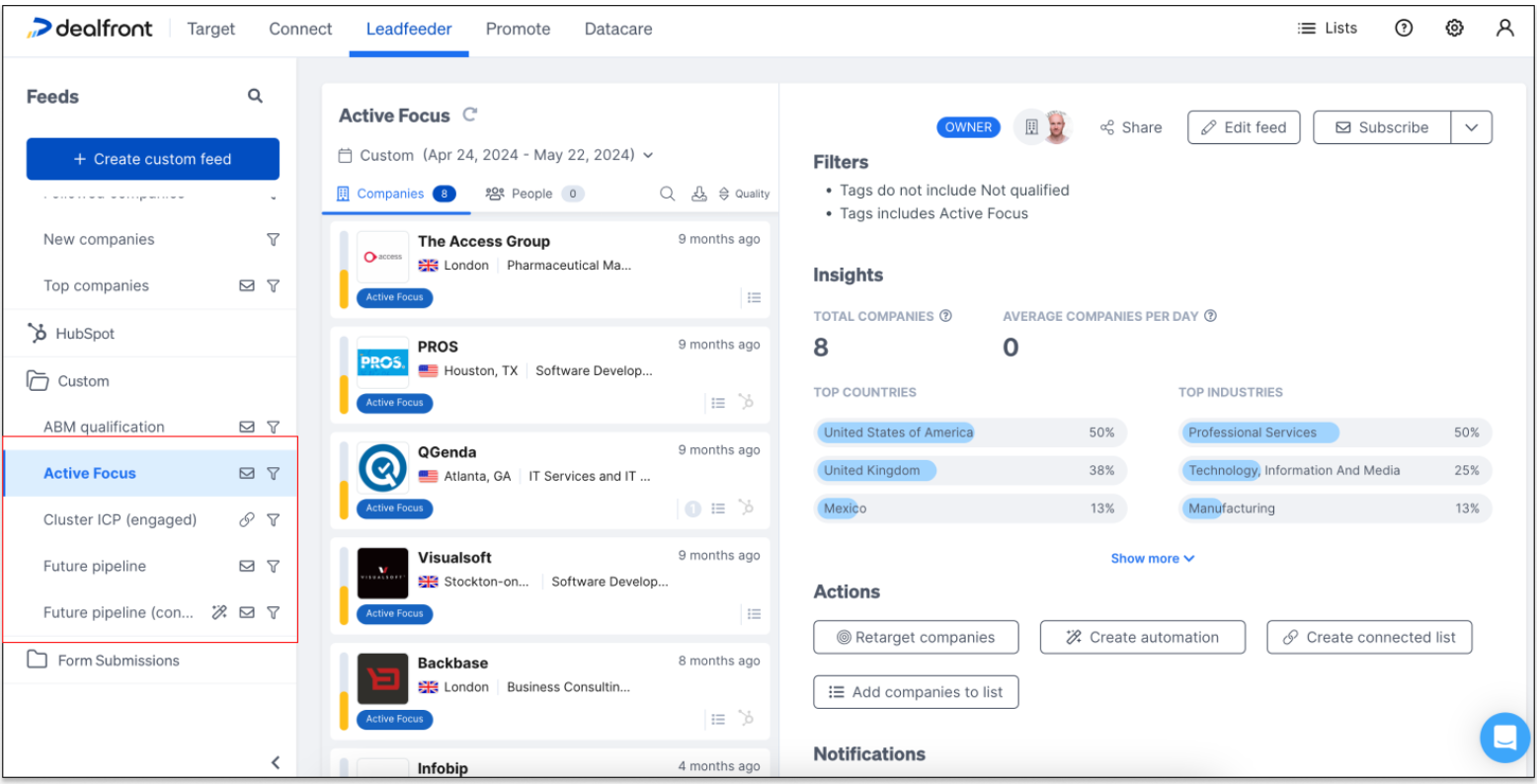Click the filter icon for Future pipeline
The height and width of the screenshot is (784, 1537).
pos(273,566)
